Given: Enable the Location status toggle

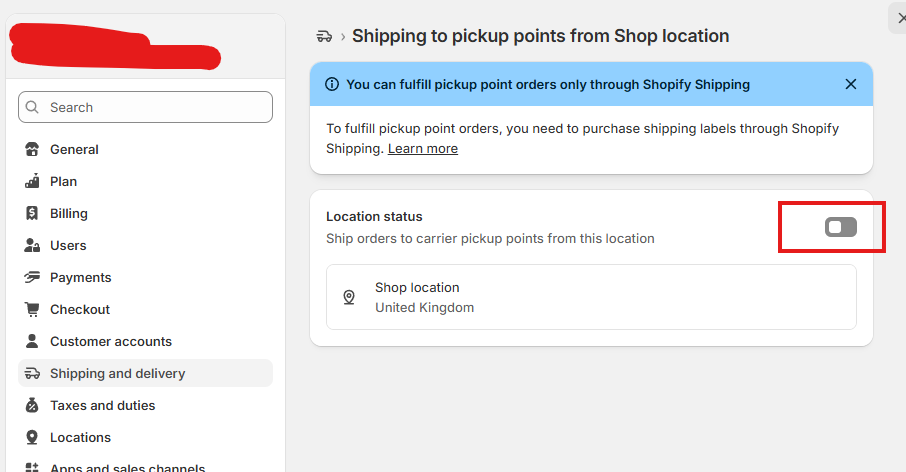Looking at the screenshot, I should click(841, 227).
